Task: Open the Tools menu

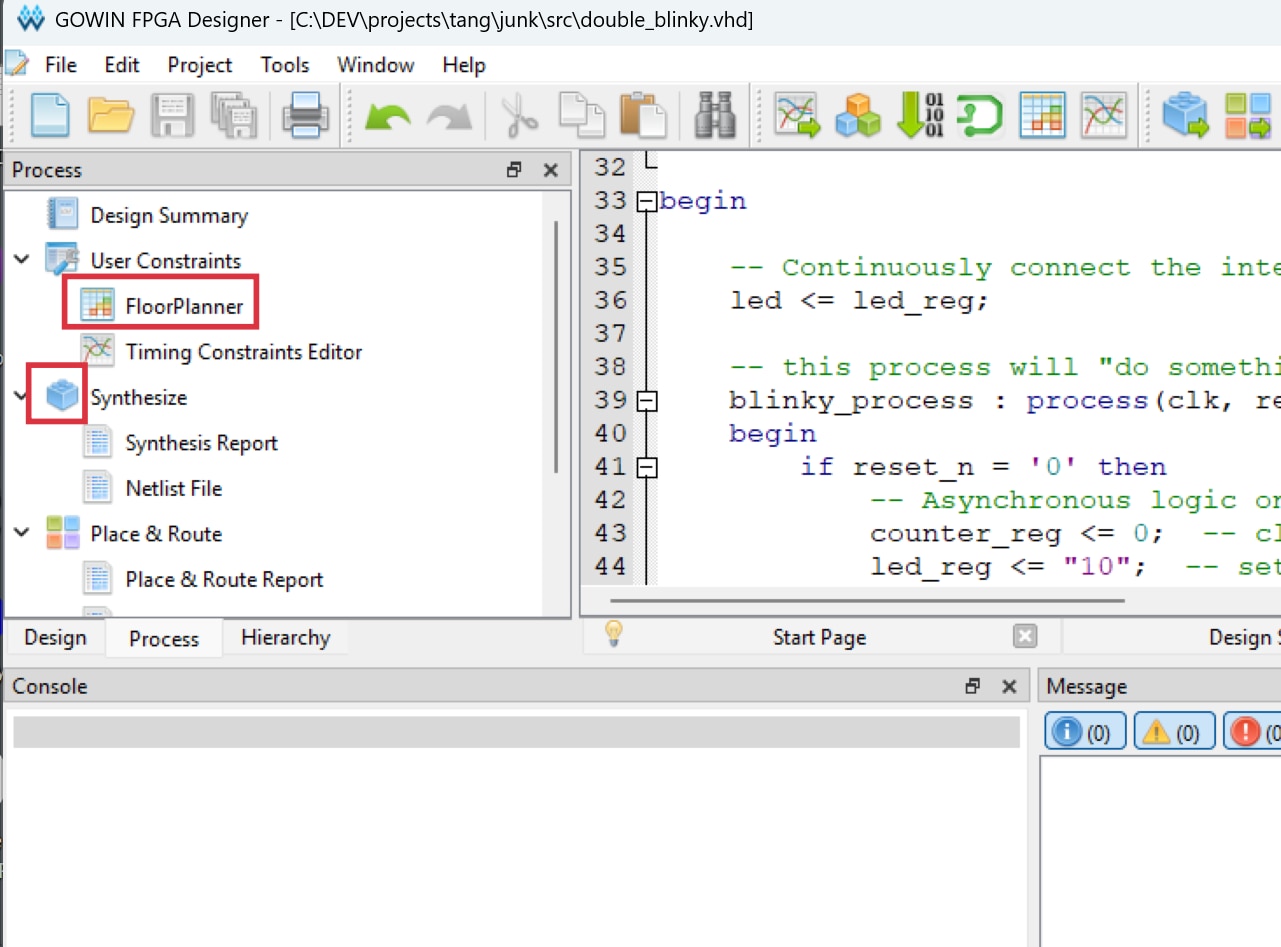Action: pyautogui.click(x=285, y=65)
